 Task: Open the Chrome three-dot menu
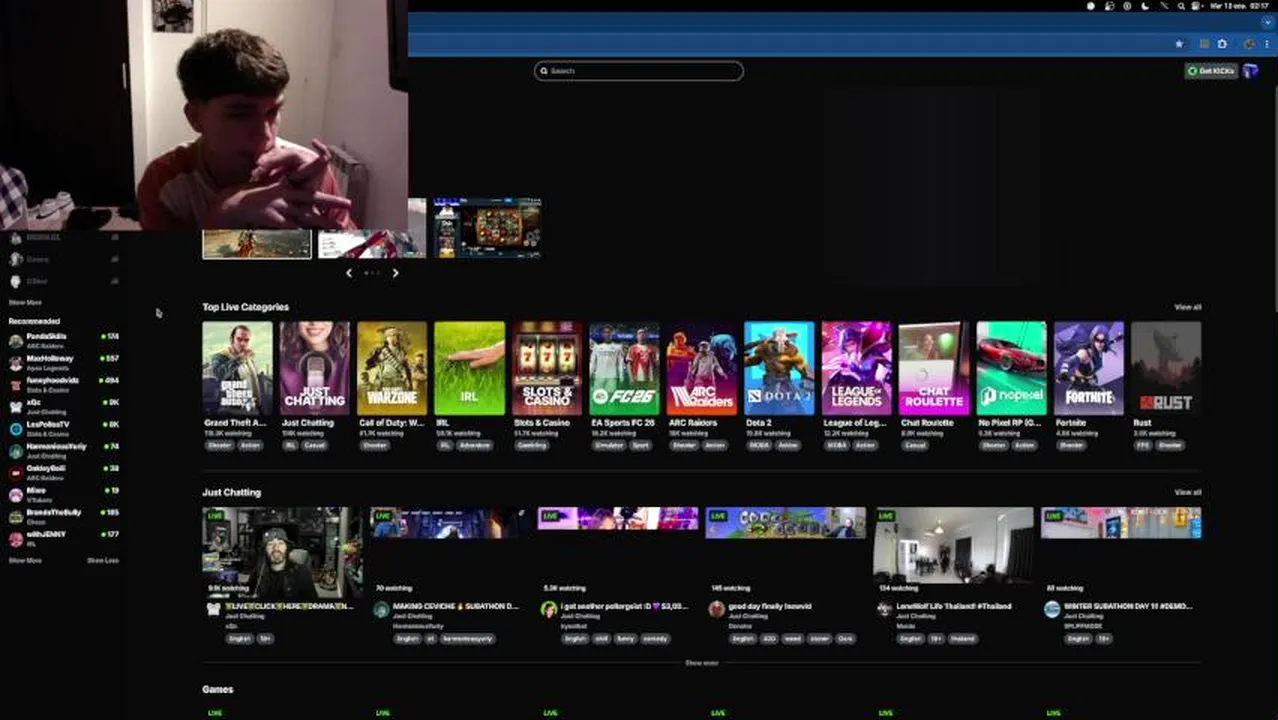(1267, 44)
